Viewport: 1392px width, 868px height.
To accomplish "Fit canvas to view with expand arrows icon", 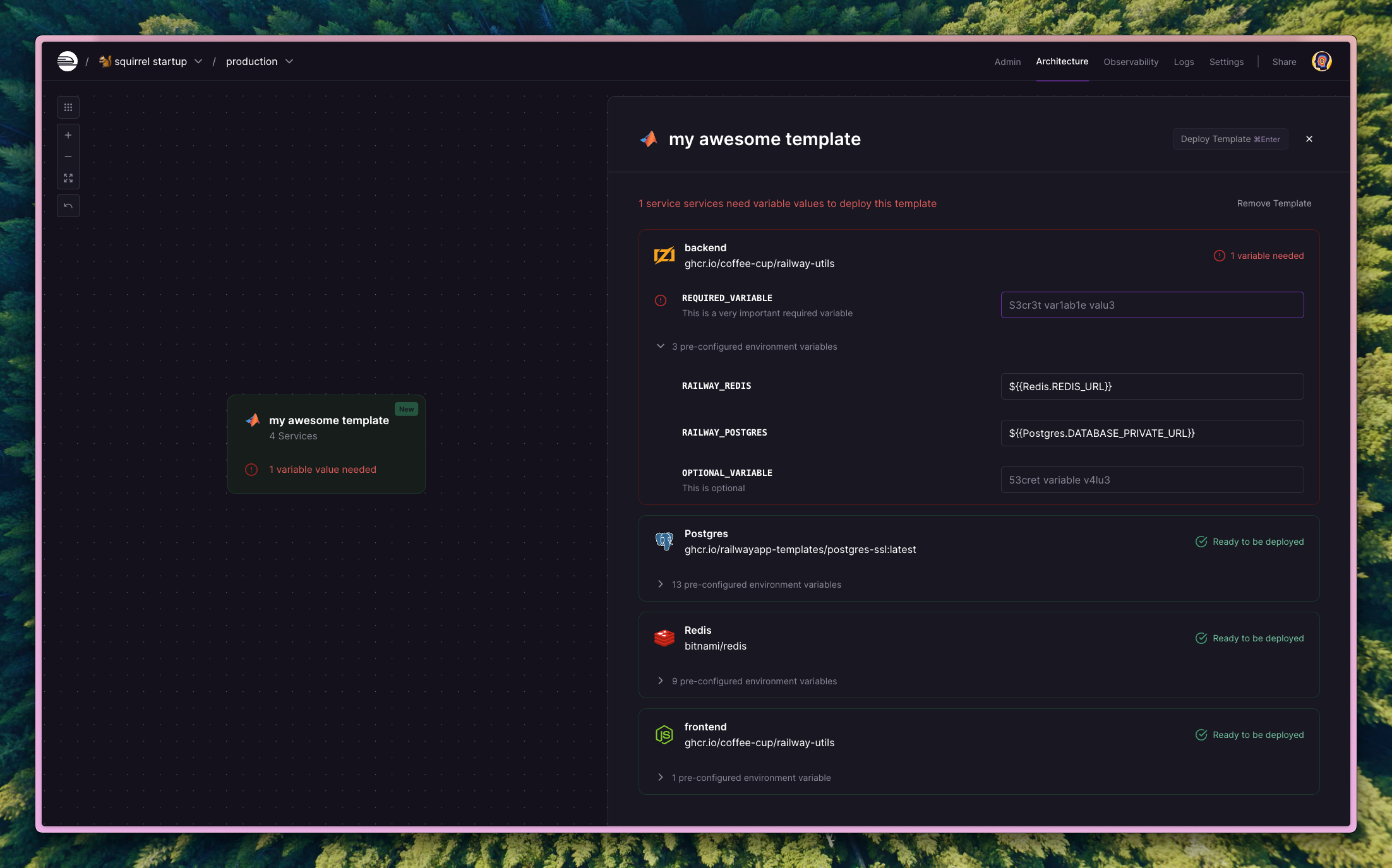I will point(68,177).
